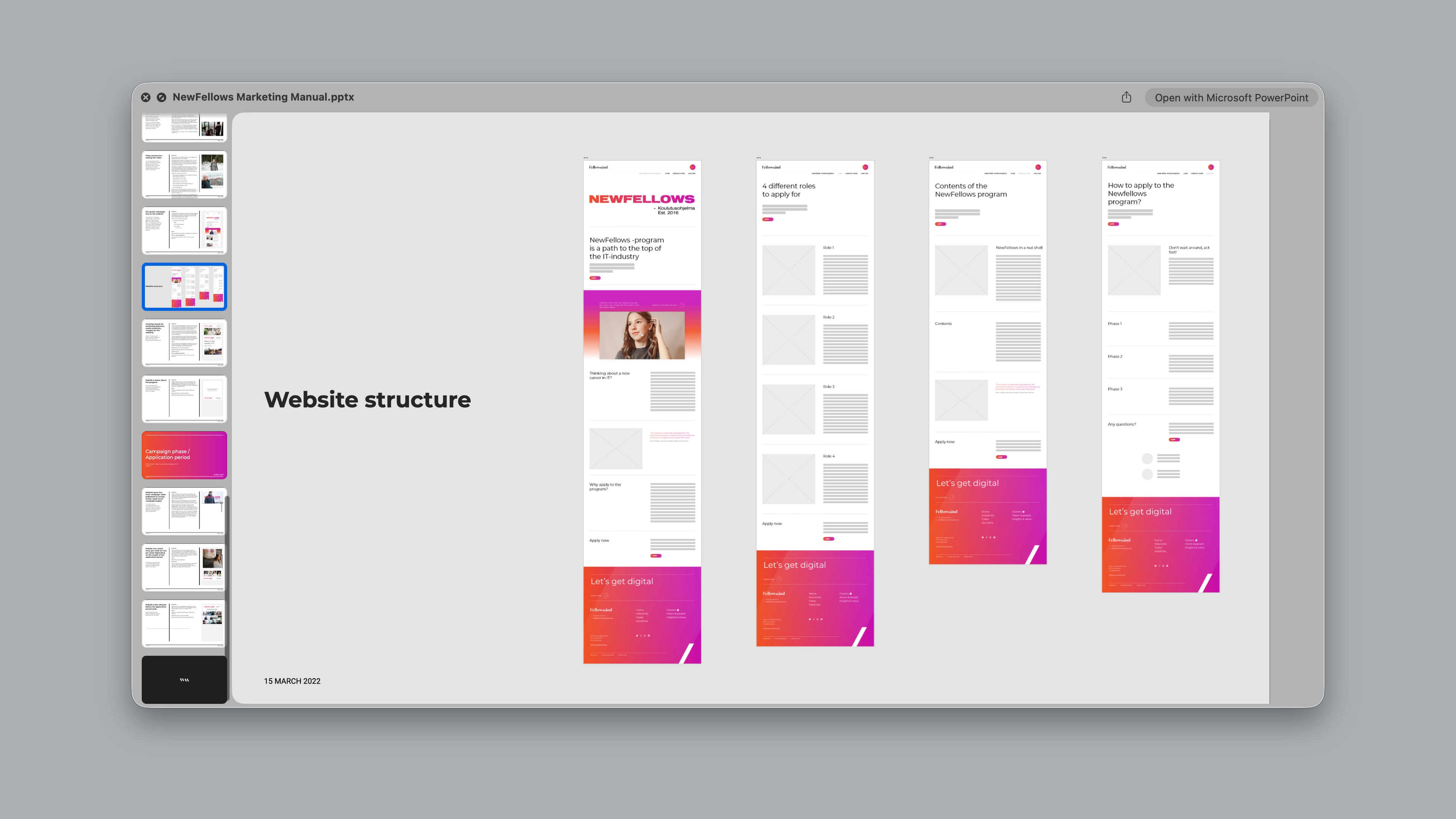
Task: Click the 'Website structure' slide heading
Action: point(367,400)
